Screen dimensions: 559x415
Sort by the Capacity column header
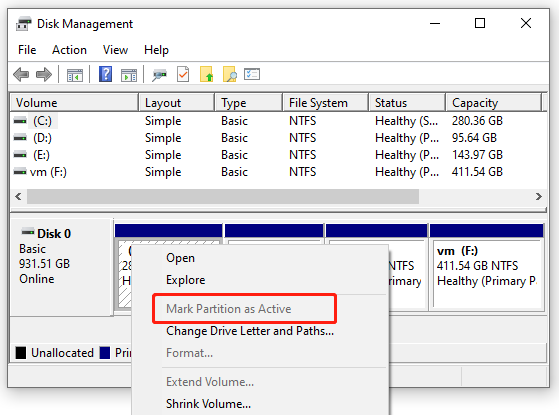(494, 103)
